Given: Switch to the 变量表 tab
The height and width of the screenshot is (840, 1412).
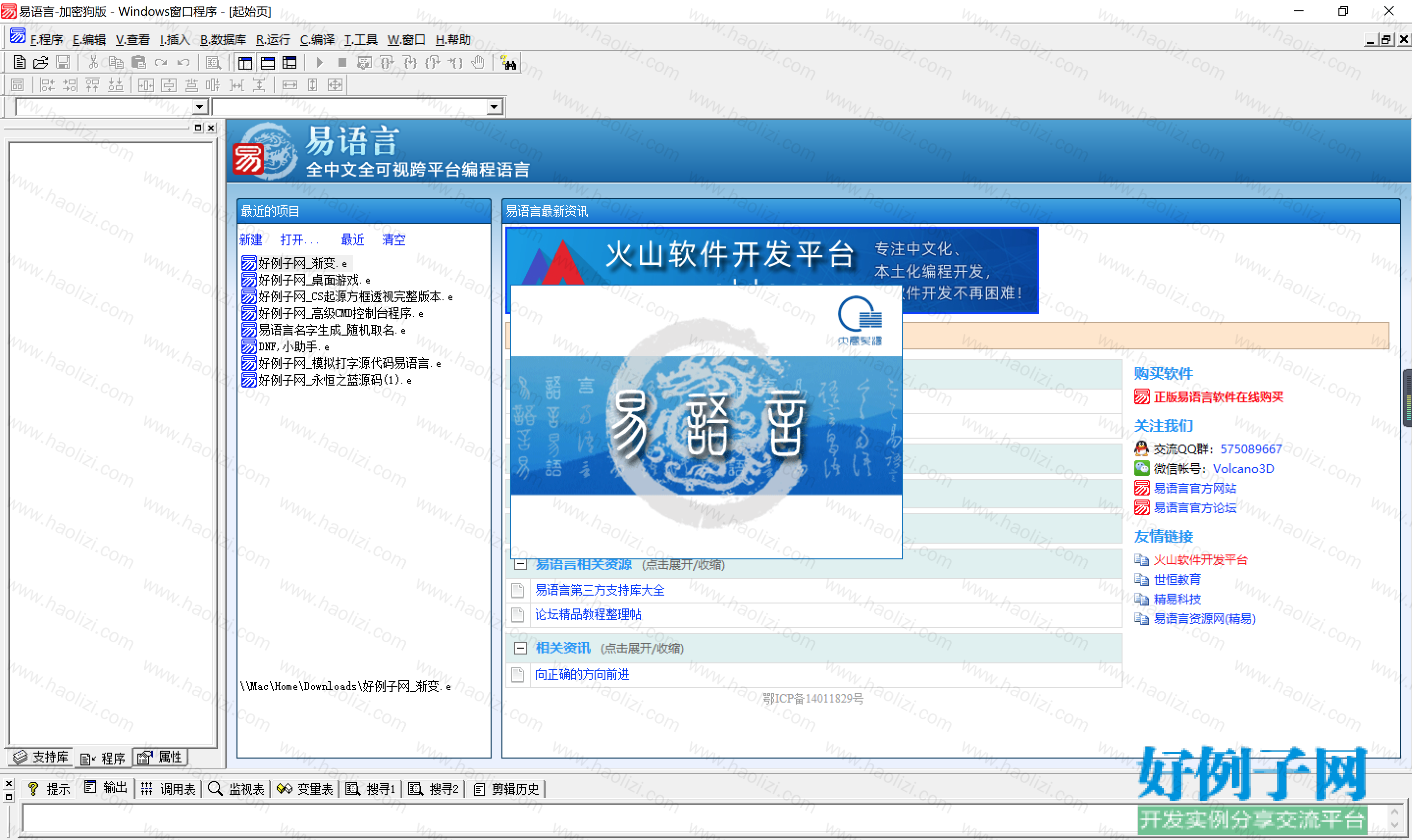Looking at the screenshot, I should (305, 788).
